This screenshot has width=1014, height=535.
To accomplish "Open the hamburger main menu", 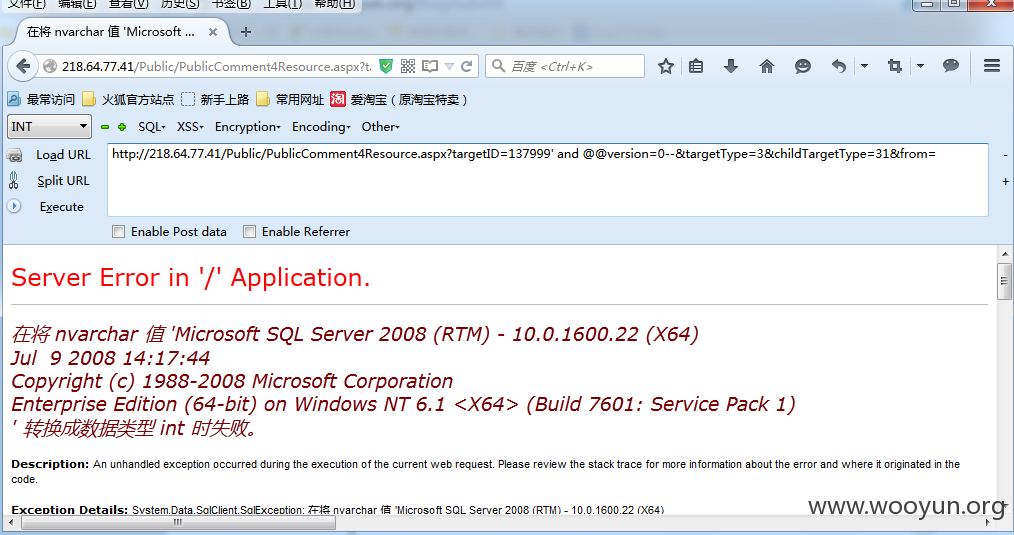I will [x=992, y=66].
